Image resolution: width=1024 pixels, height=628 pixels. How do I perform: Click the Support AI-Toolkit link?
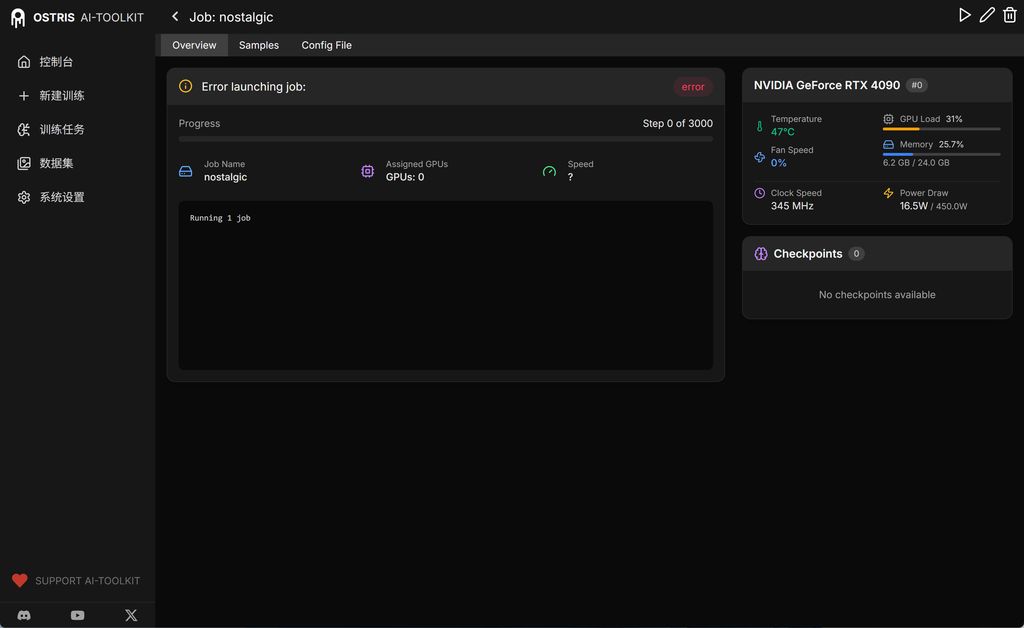point(76,581)
